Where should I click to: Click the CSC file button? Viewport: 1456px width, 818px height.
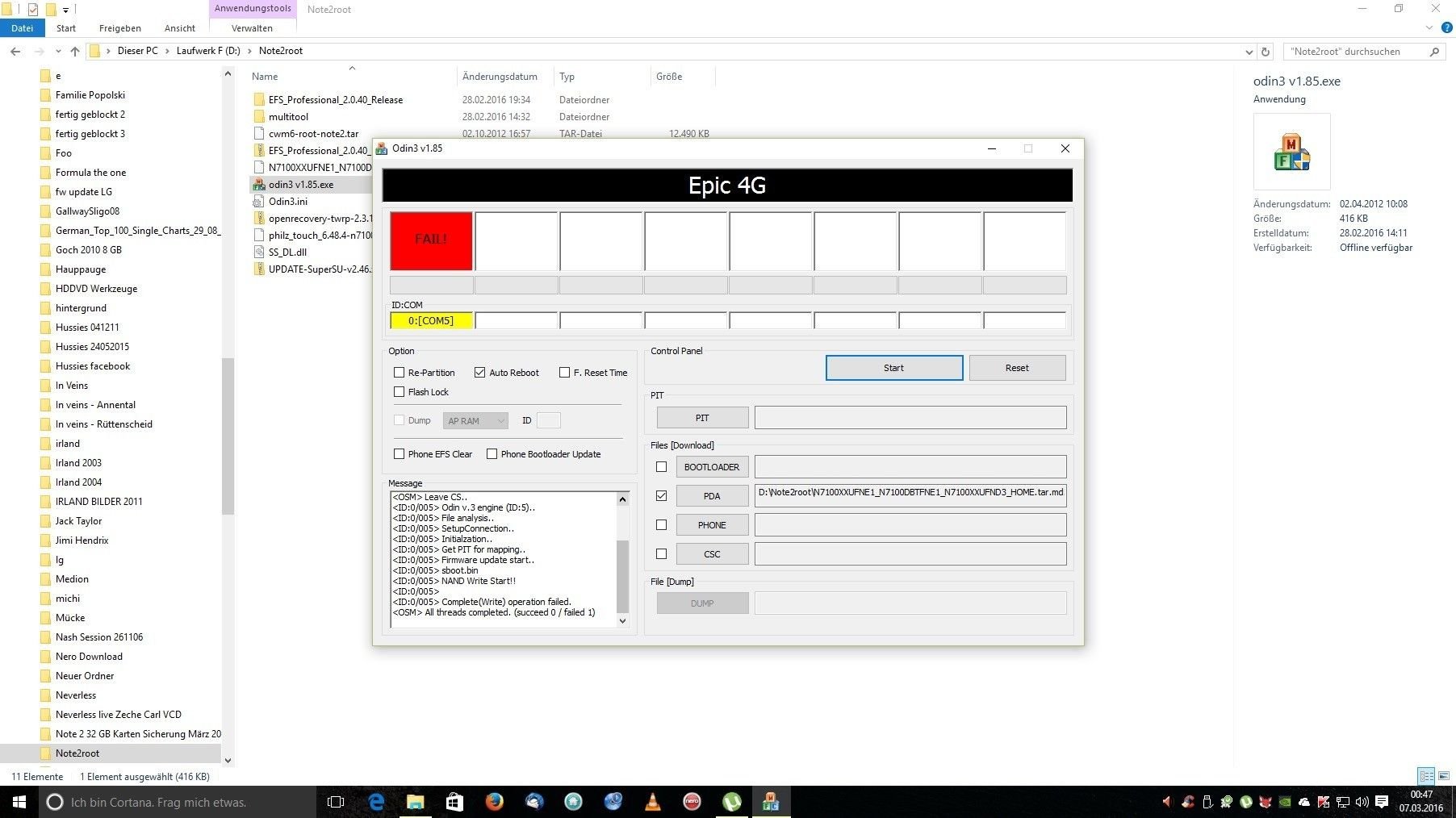tap(712, 554)
